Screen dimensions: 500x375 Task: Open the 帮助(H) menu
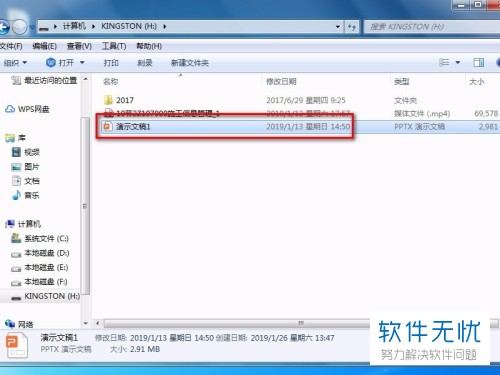pyautogui.click(x=149, y=46)
